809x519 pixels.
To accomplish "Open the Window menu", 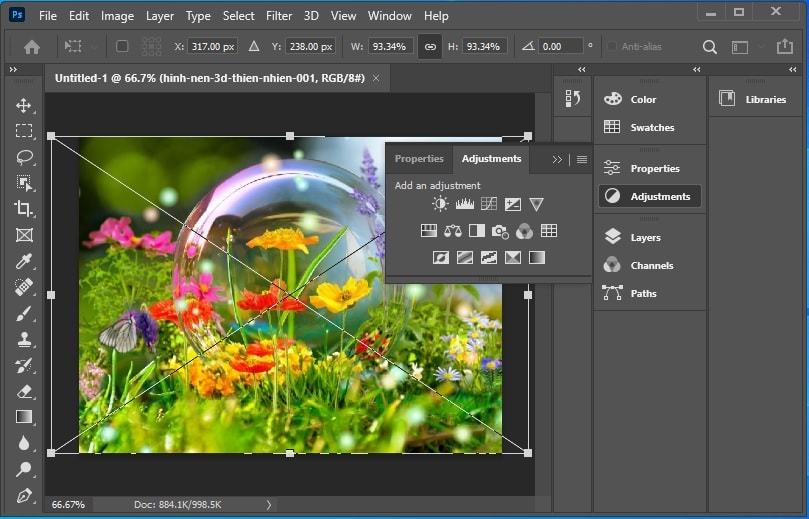I will coord(390,16).
